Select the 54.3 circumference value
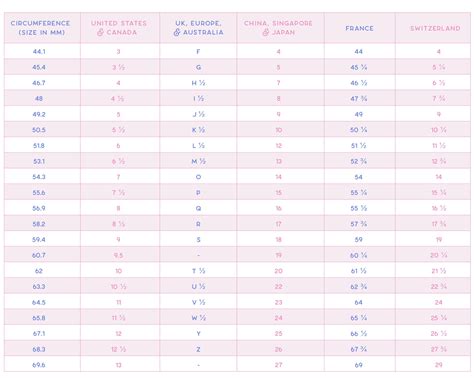Image resolution: width=474 pixels, height=383 pixels. point(39,177)
